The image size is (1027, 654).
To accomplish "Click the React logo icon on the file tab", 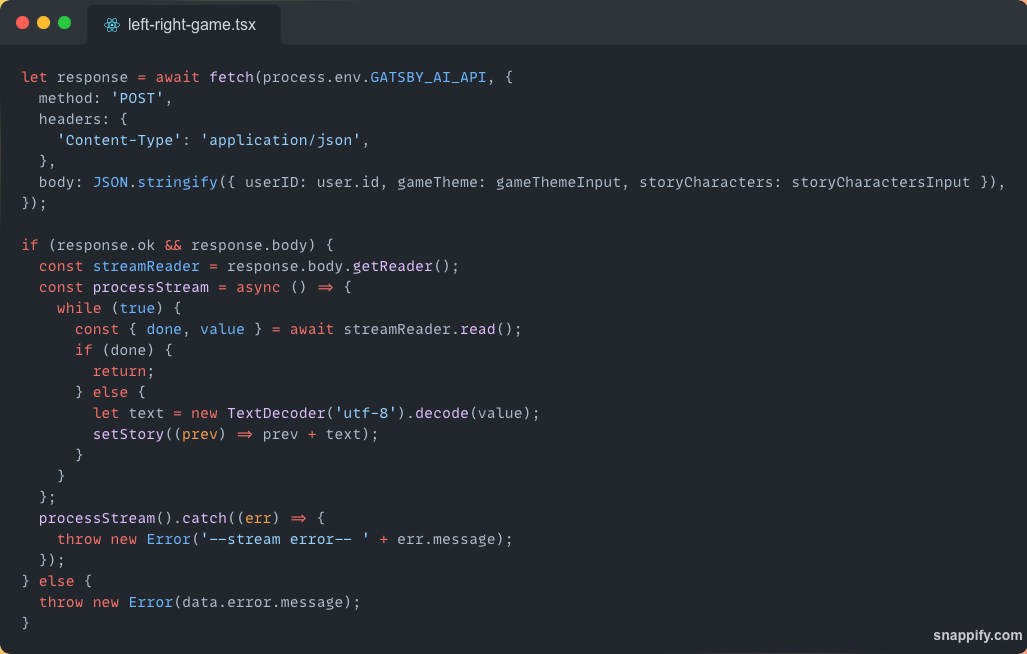I will (111, 24).
